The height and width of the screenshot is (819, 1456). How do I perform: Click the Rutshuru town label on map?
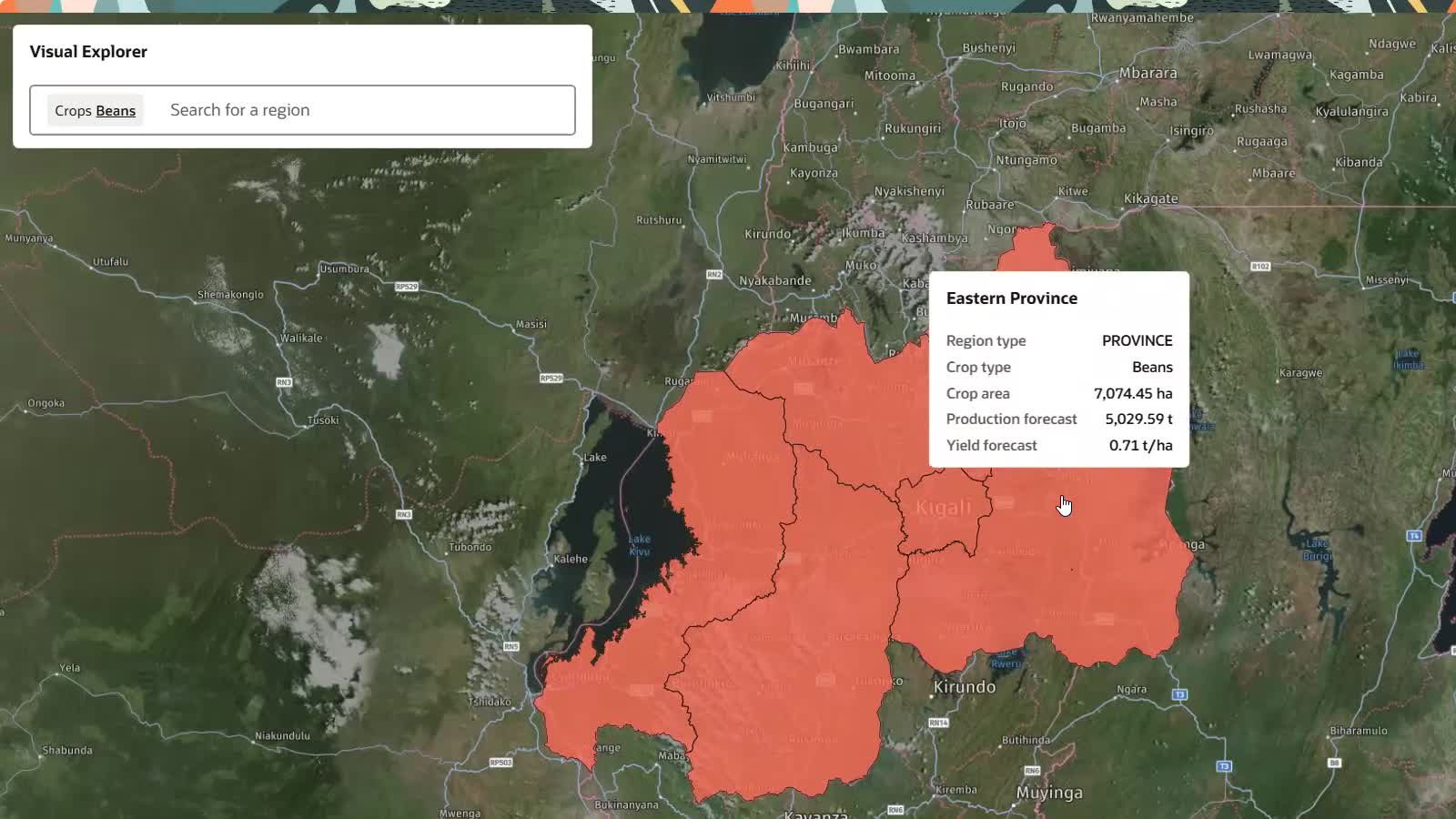click(659, 220)
